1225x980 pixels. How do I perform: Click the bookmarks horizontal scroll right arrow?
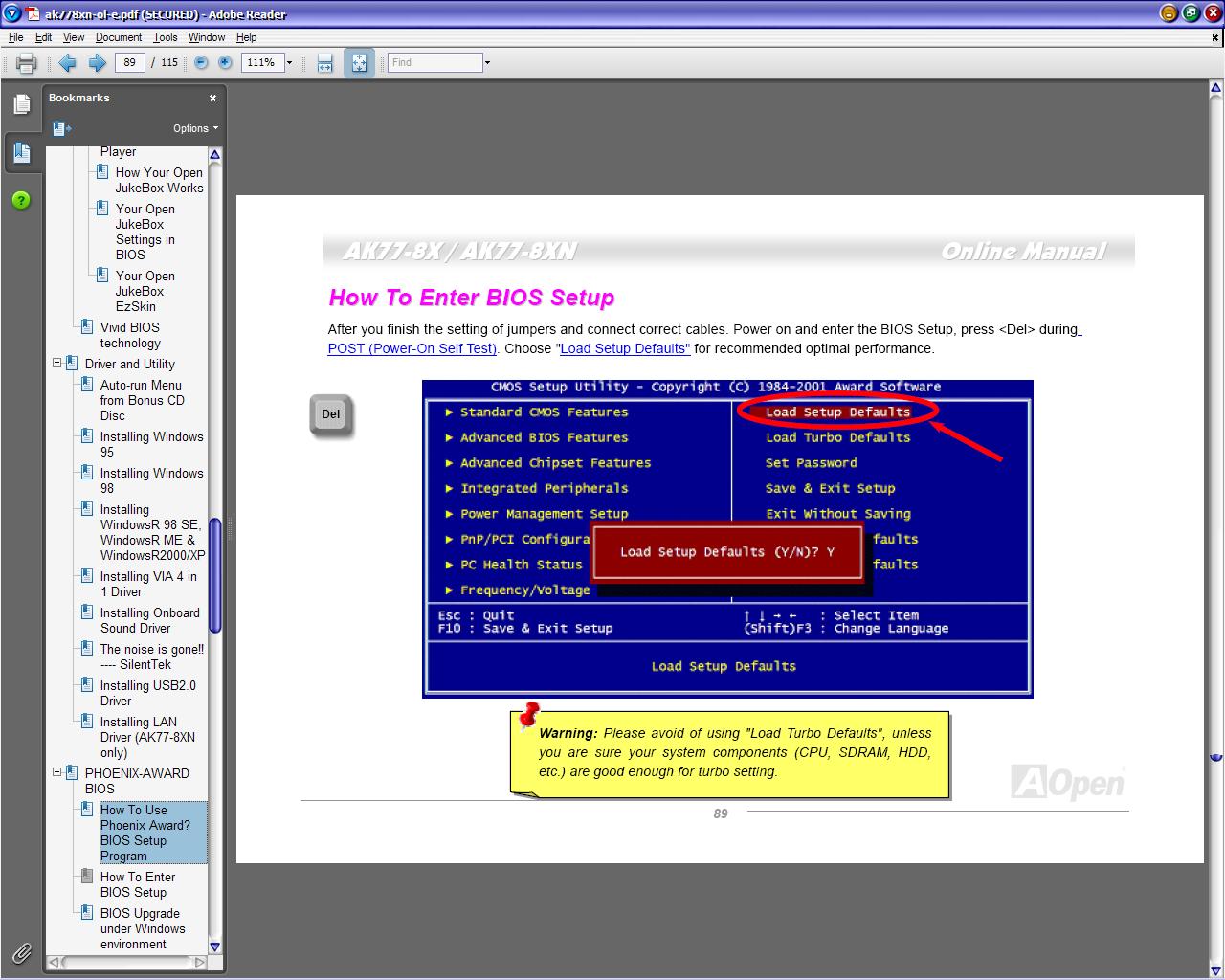coord(199,962)
